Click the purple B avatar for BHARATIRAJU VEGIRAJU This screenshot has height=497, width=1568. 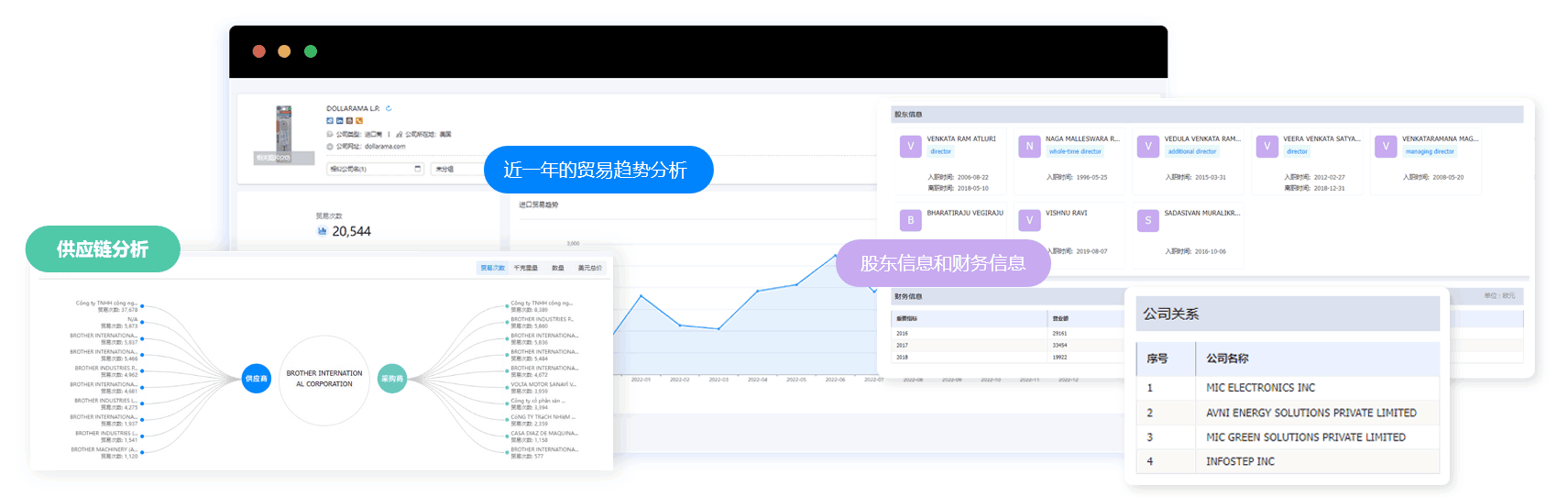[910, 220]
